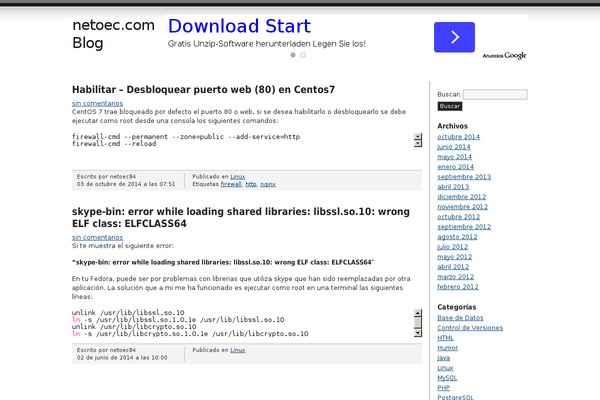The height and width of the screenshot is (400, 600).
Task: Select the first ad carousel dot
Action: click(x=293, y=55)
